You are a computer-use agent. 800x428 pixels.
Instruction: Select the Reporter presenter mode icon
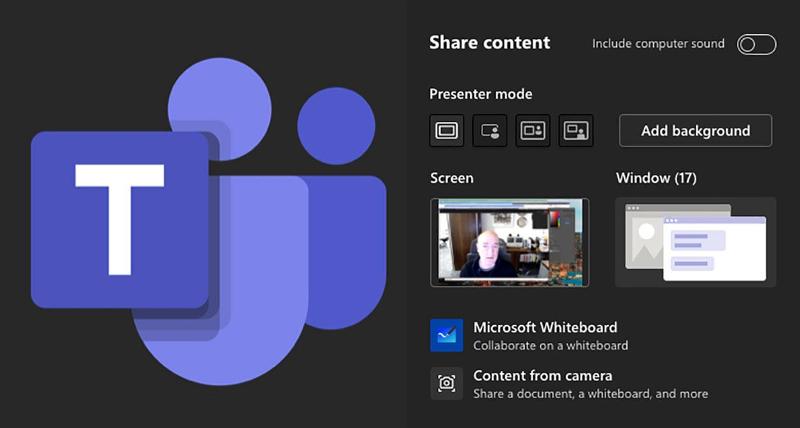point(576,131)
